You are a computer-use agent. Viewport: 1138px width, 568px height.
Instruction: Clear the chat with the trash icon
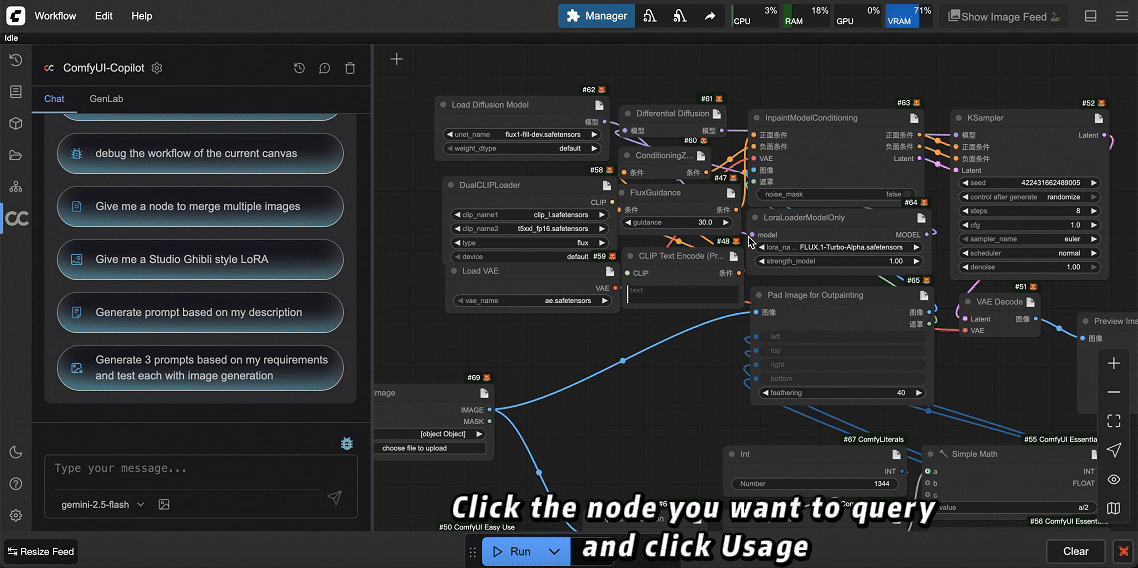point(350,68)
